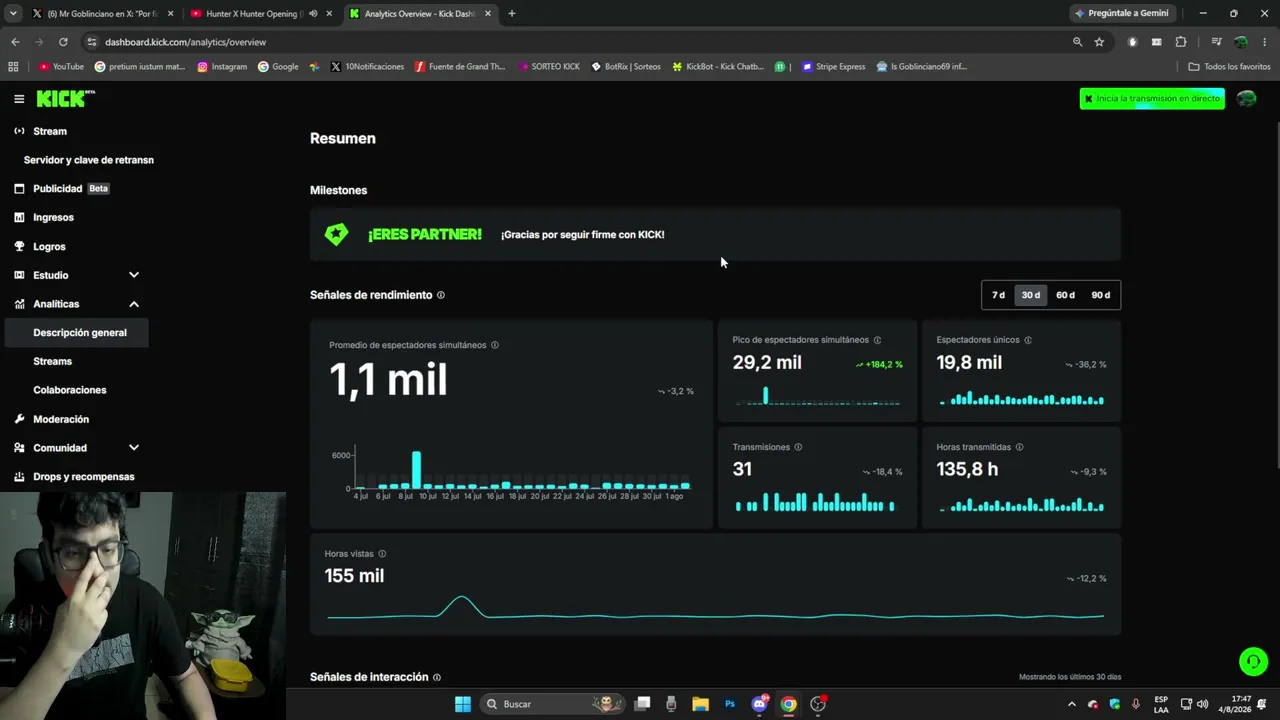The width and height of the screenshot is (1280, 720).
Task: Open Colaboraciones under Analíticas
Action: (x=69, y=390)
